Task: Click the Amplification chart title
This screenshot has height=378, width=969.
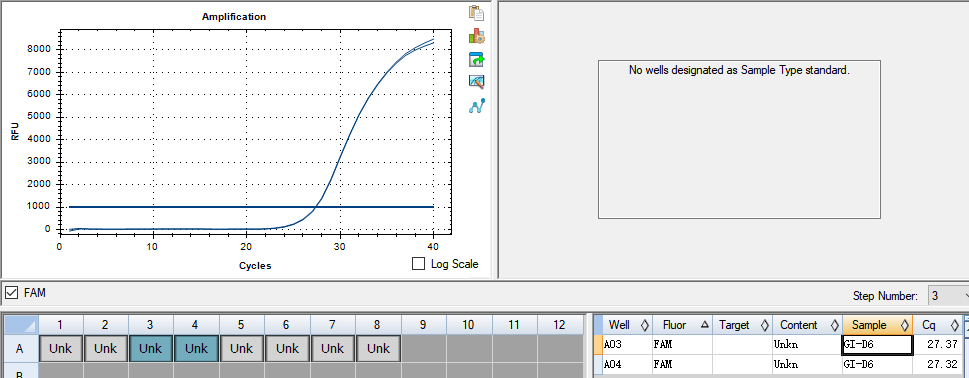Action: tap(234, 17)
